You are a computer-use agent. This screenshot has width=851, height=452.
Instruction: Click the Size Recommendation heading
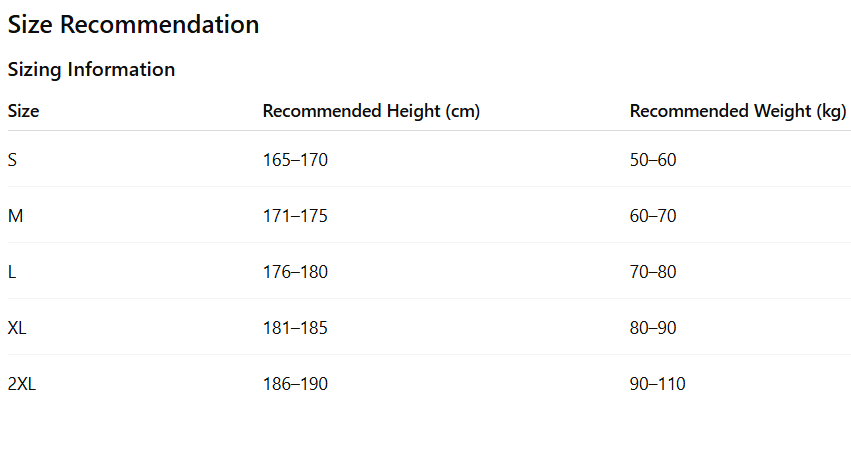pos(133,25)
